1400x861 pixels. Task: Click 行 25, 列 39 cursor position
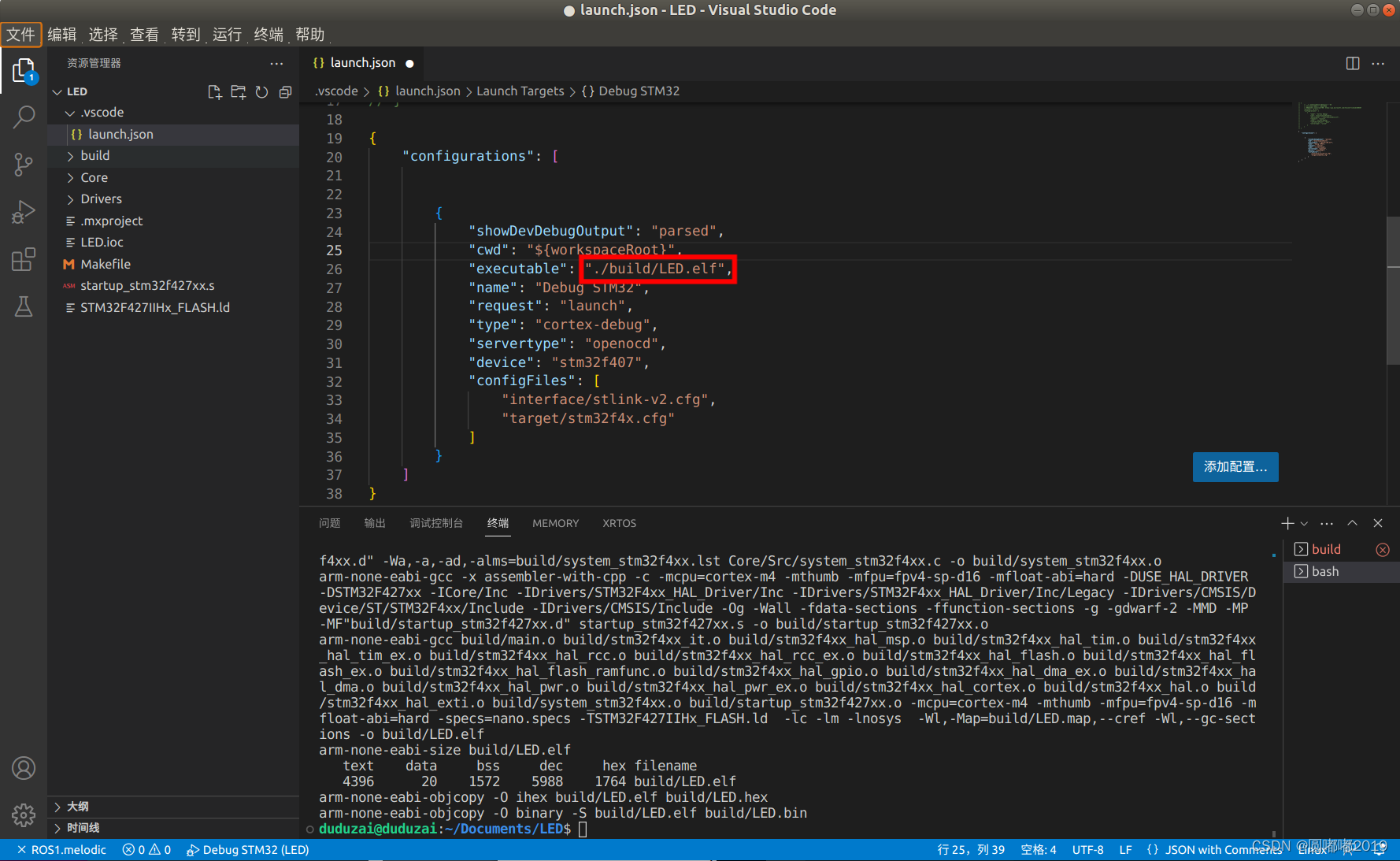click(x=971, y=850)
